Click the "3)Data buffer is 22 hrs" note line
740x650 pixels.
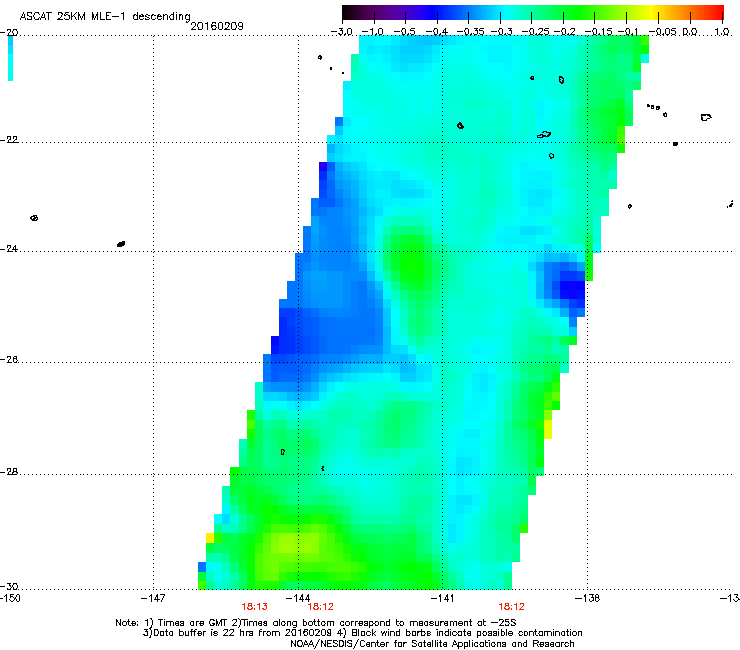tap(362, 633)
